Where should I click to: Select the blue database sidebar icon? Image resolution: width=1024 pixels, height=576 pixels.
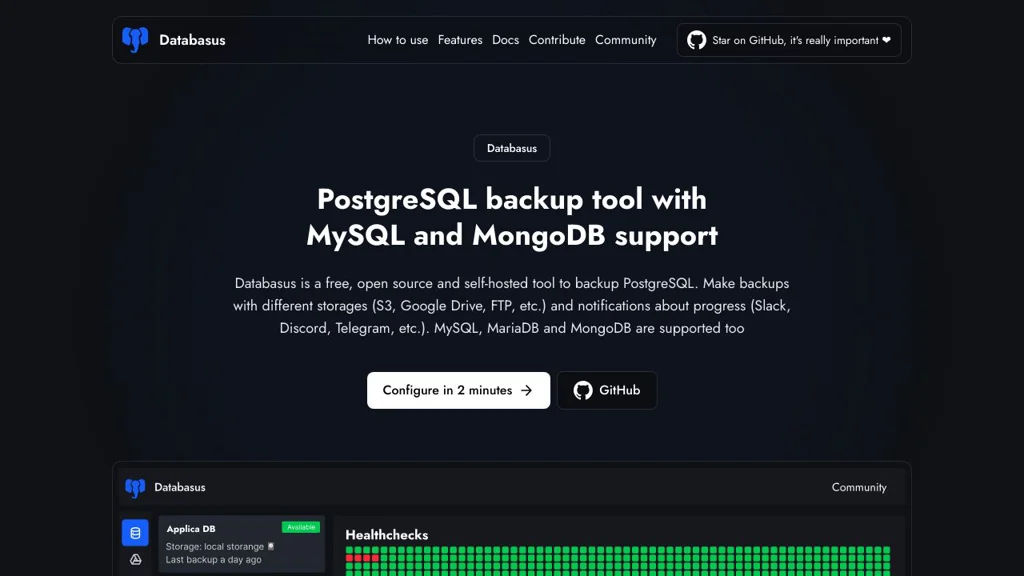(x=135, y=533)
